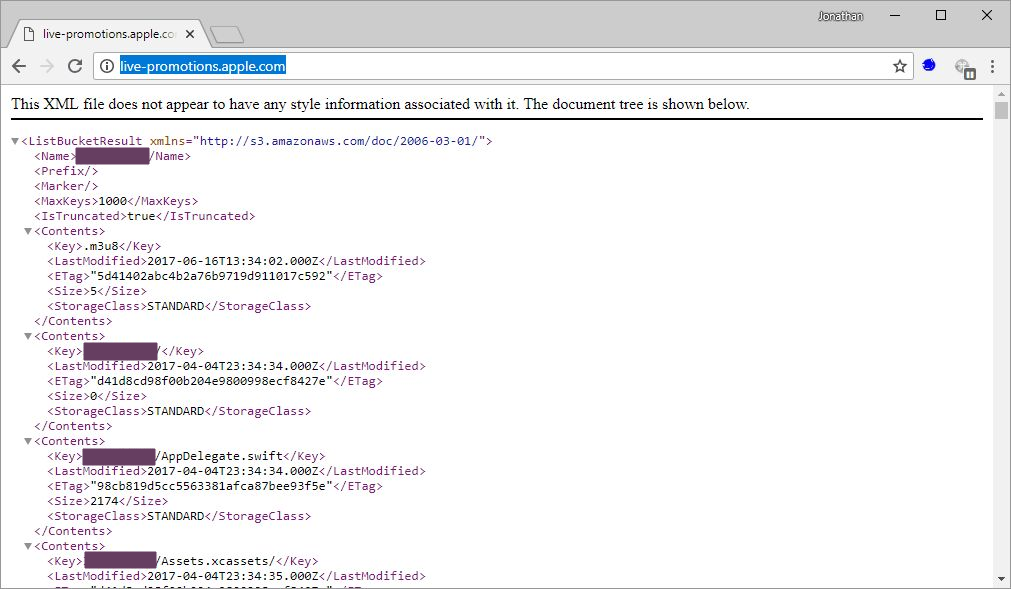Screen dimensions: 1011x589
Task: Close the live-promotions.apple.com tab
Action: (x=190, y=34)
